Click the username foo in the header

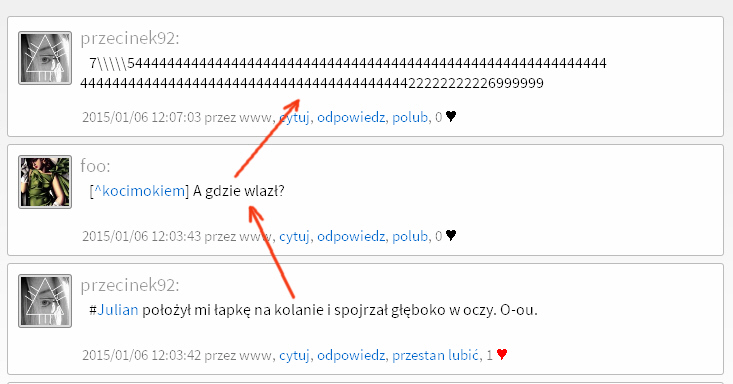95,166
